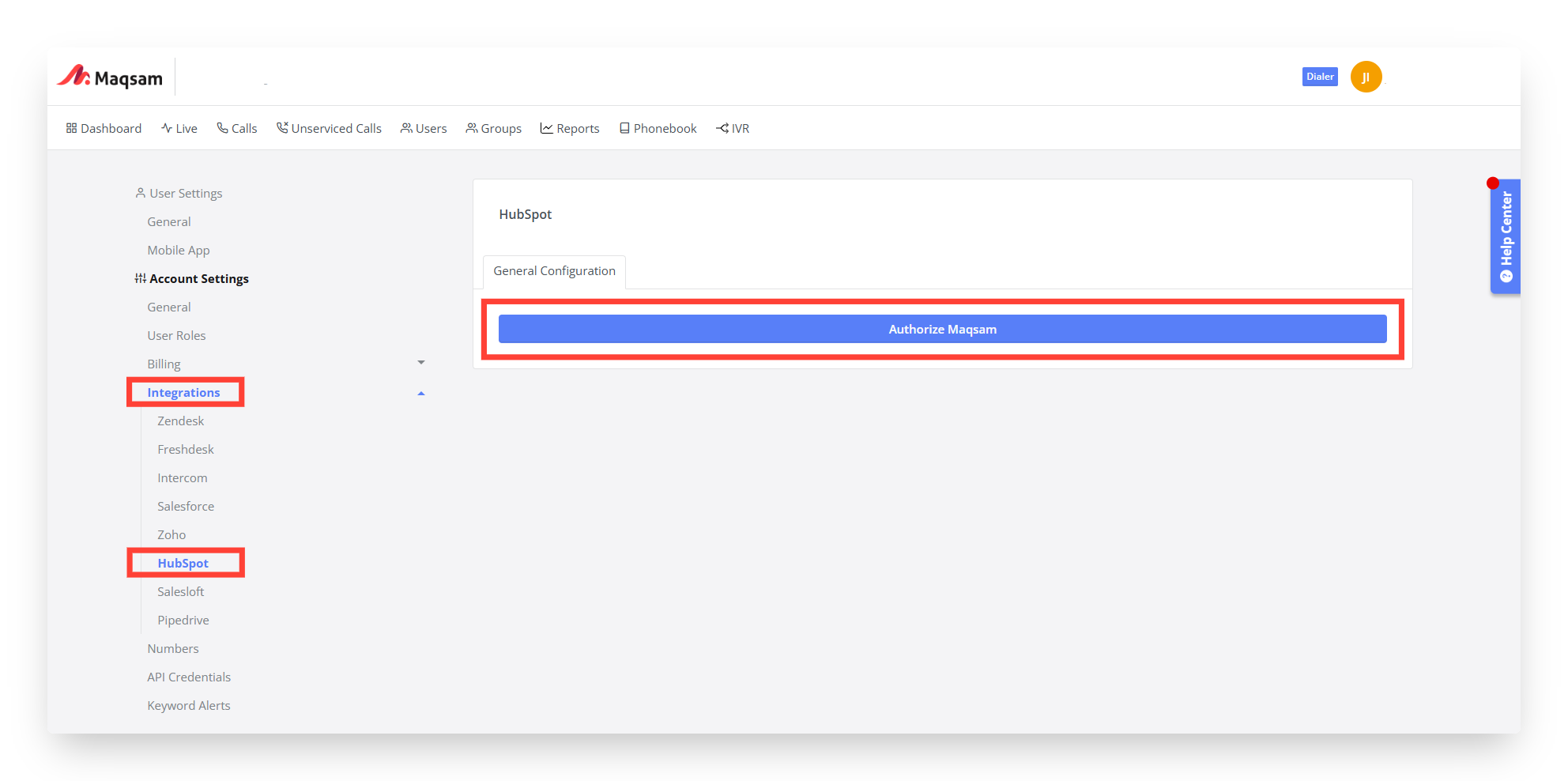
Task: Open the user avatar menu
Action: click(1366, 77)
